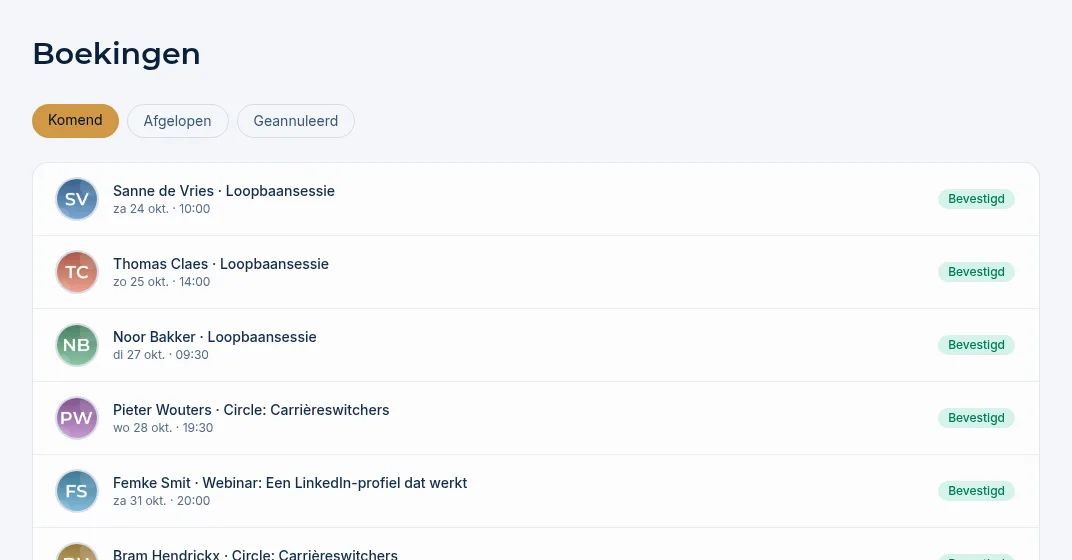Image resolution: width=1072 pixels, height=560 pixels.
Task: Click Noor Bakker NB avatar
Action: [x=77, y=345]
